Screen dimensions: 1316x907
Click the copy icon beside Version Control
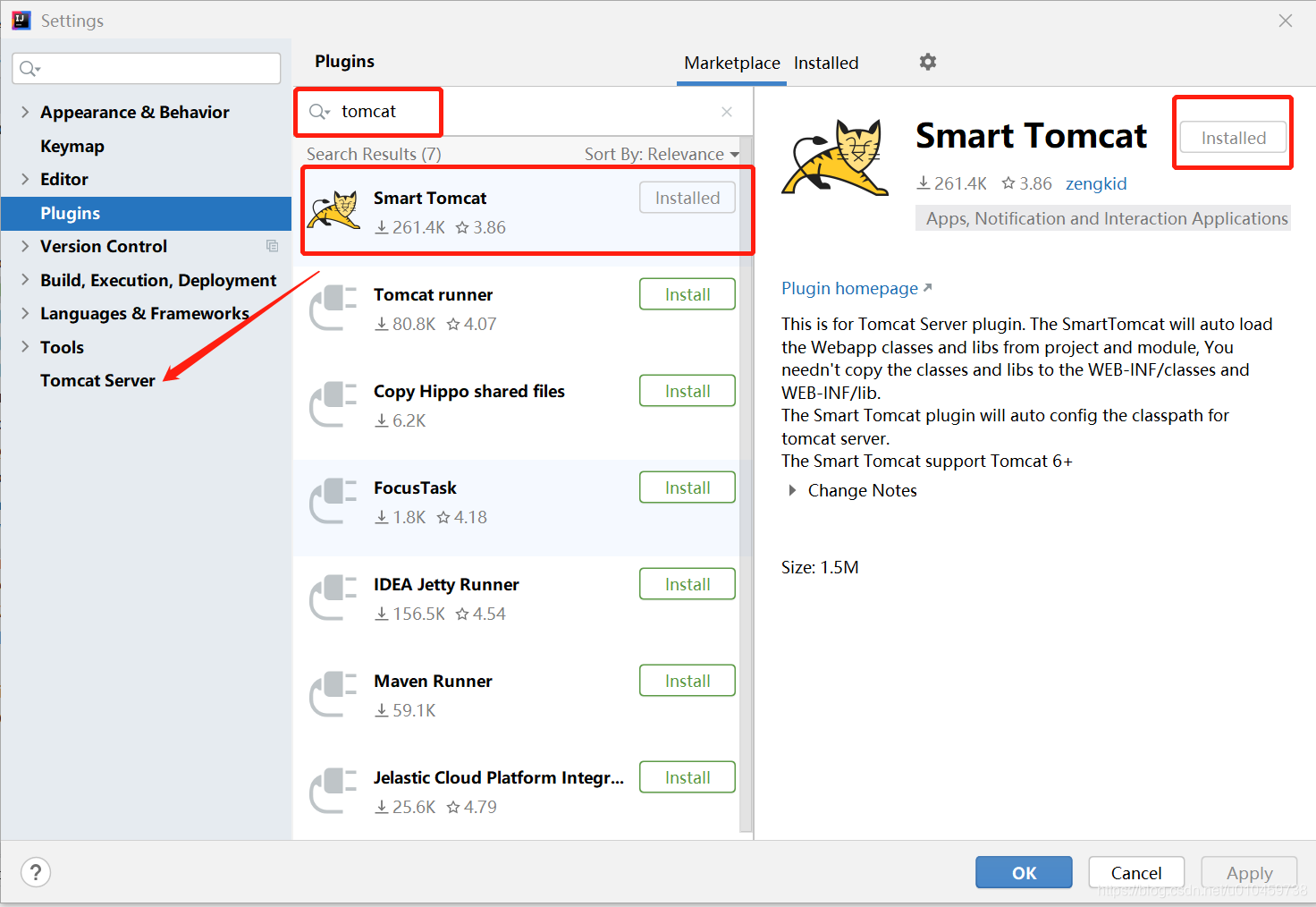click(272, 246)
